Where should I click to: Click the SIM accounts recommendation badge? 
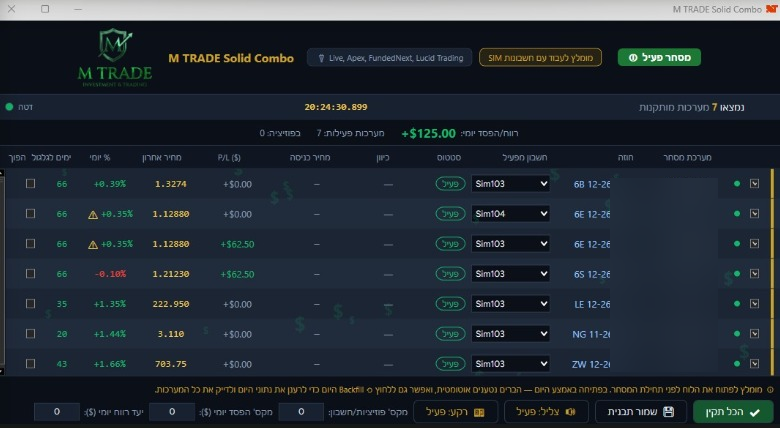coord(540,57)
